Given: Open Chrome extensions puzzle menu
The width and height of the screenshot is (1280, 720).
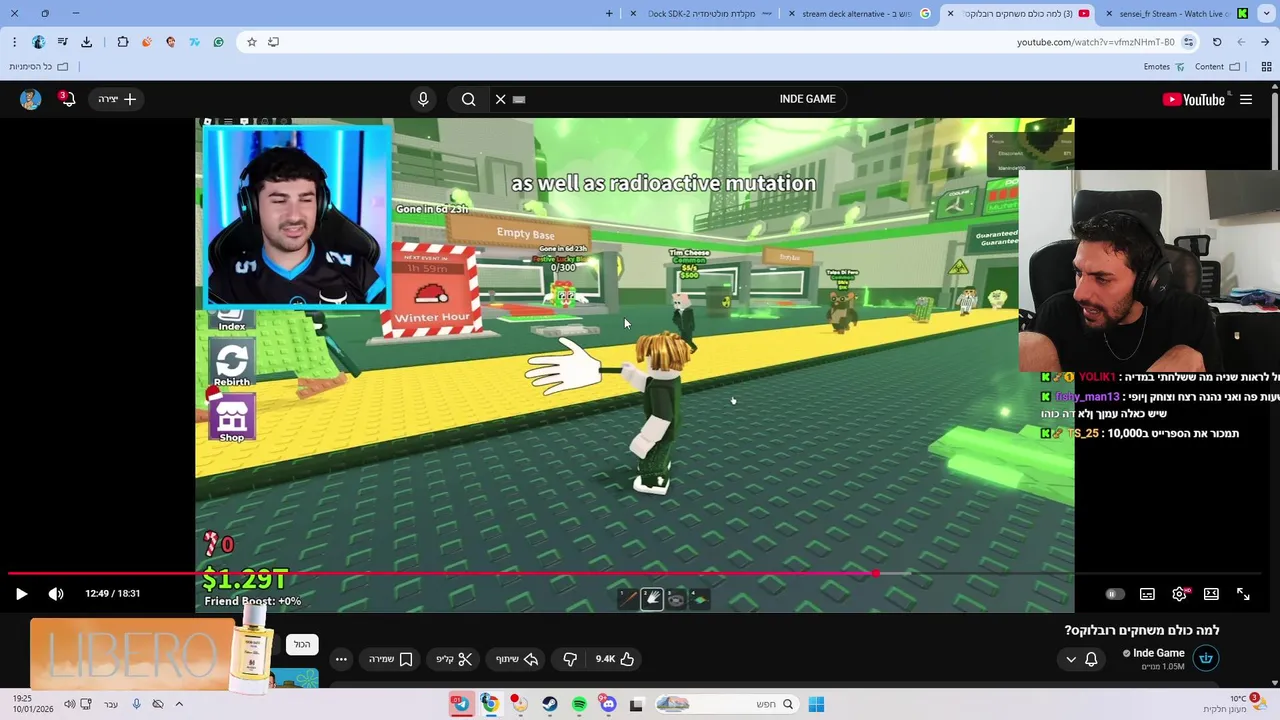Looking at the screenshot, I should [122, 42].
